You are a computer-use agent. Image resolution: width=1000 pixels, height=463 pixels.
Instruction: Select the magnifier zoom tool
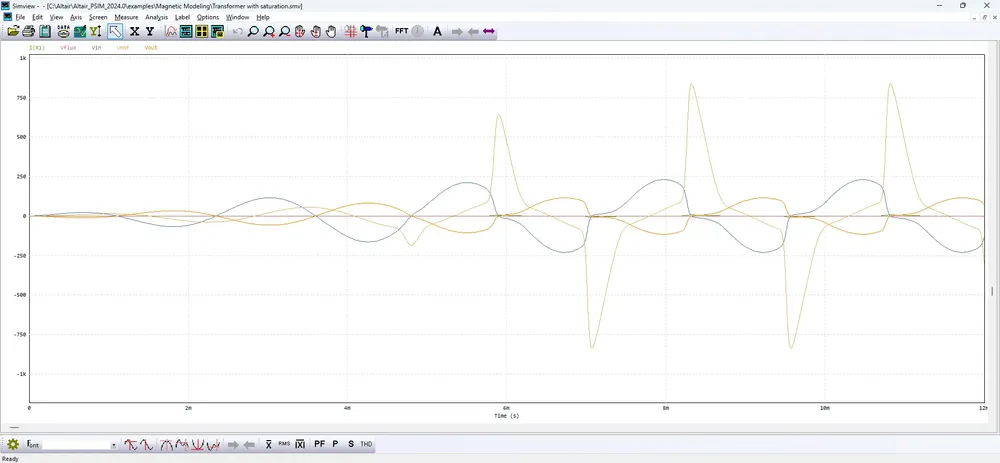pyautogui.click(x=253, y=31)
